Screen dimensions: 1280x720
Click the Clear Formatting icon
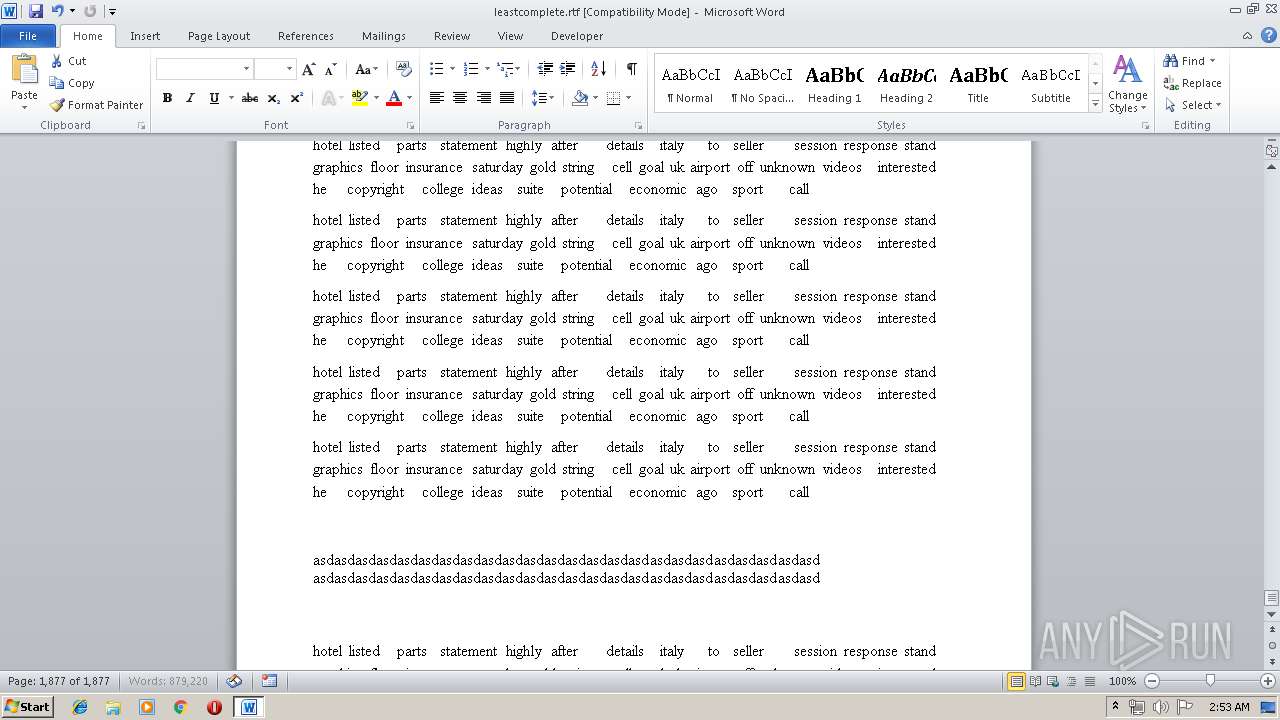404,69
